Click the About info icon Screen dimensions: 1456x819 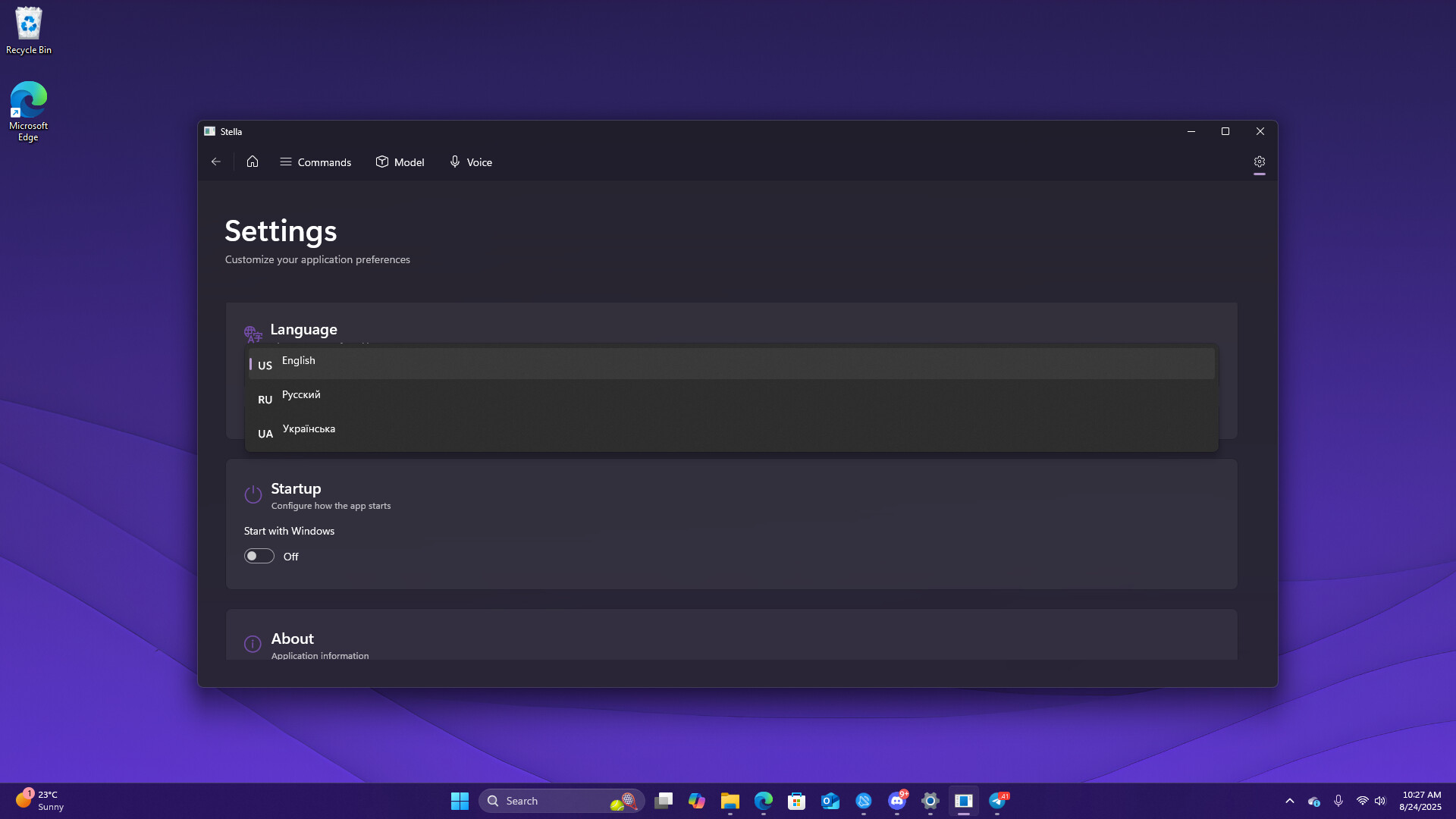tap(252, 644)
